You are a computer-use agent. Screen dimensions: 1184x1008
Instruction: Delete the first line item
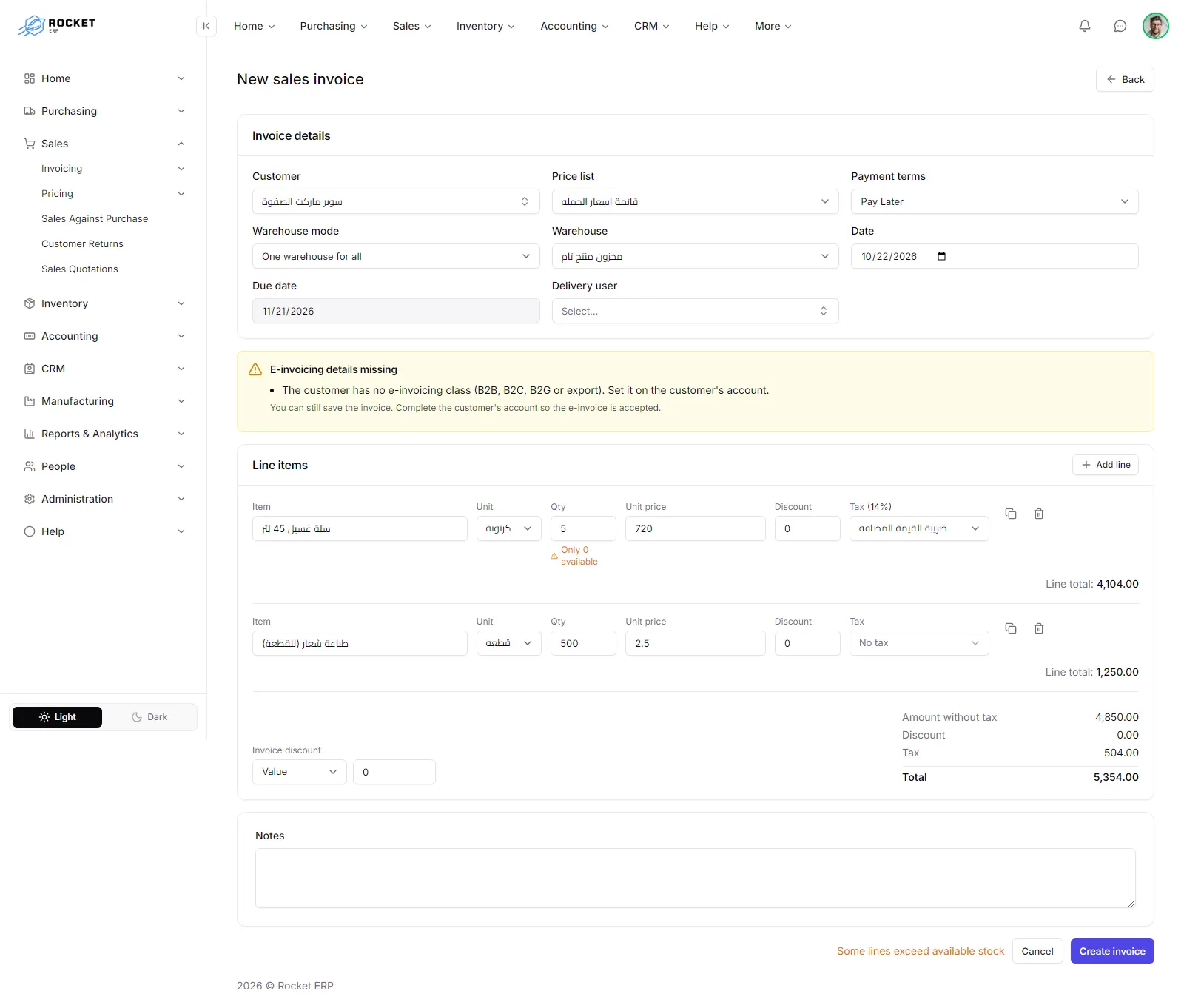(1039, 514)
